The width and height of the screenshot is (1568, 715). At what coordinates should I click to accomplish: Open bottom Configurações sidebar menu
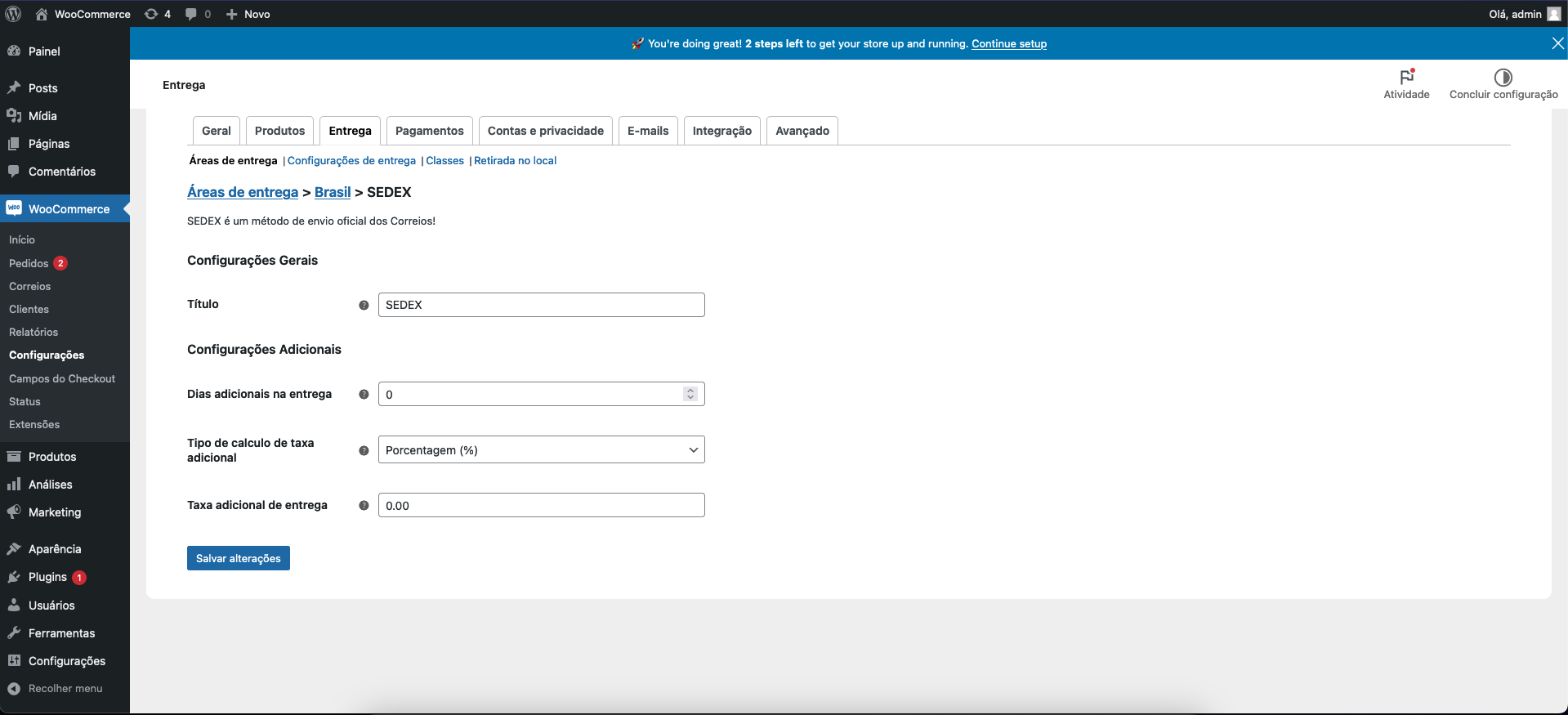65,660
